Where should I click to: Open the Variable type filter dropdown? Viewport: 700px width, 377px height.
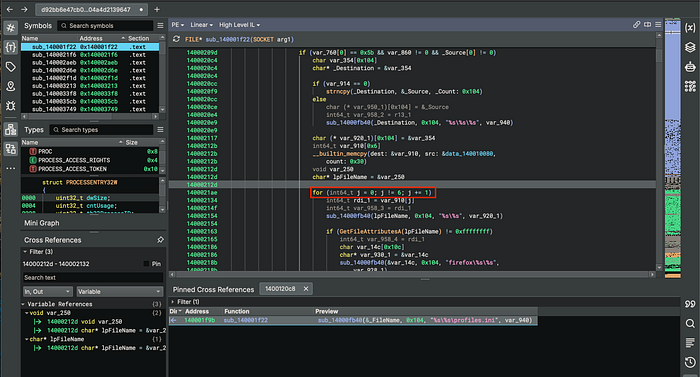(120, 292)
